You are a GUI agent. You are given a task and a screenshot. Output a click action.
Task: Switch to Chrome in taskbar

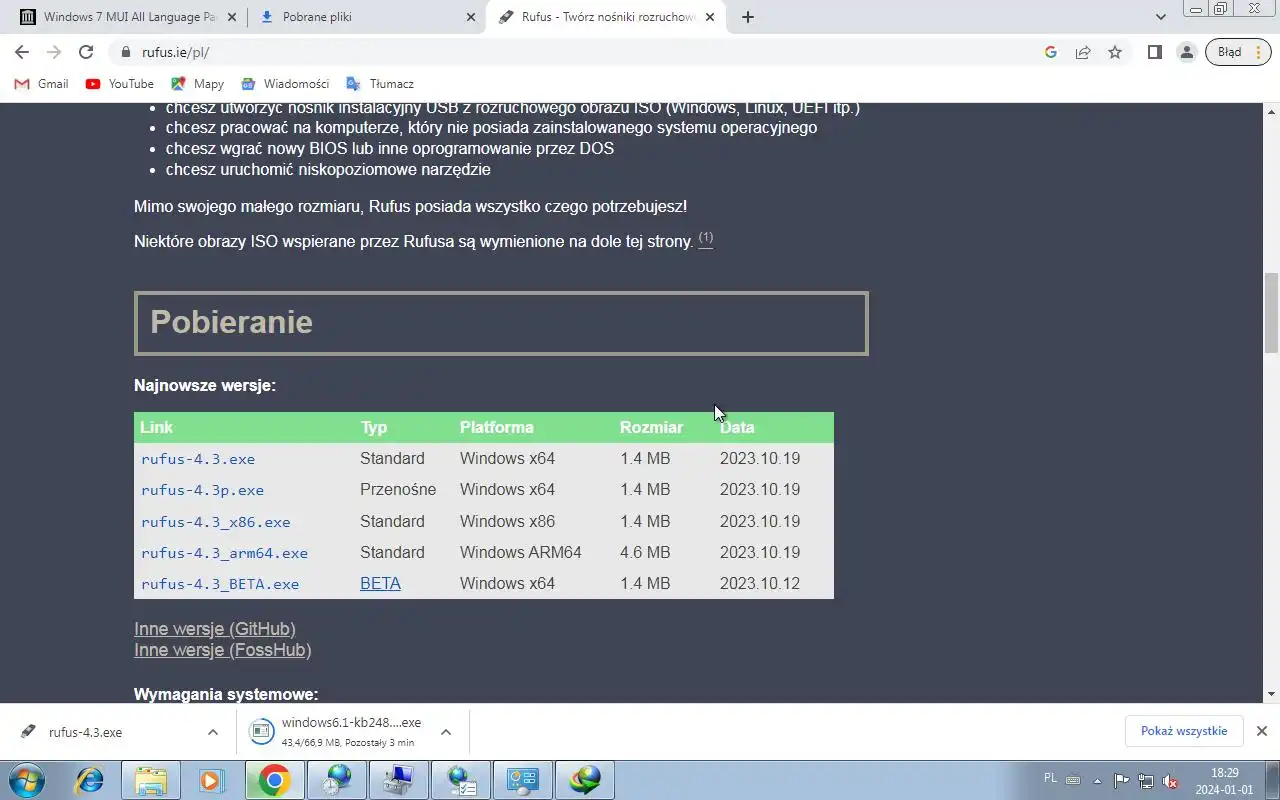(x=274, y=779)
